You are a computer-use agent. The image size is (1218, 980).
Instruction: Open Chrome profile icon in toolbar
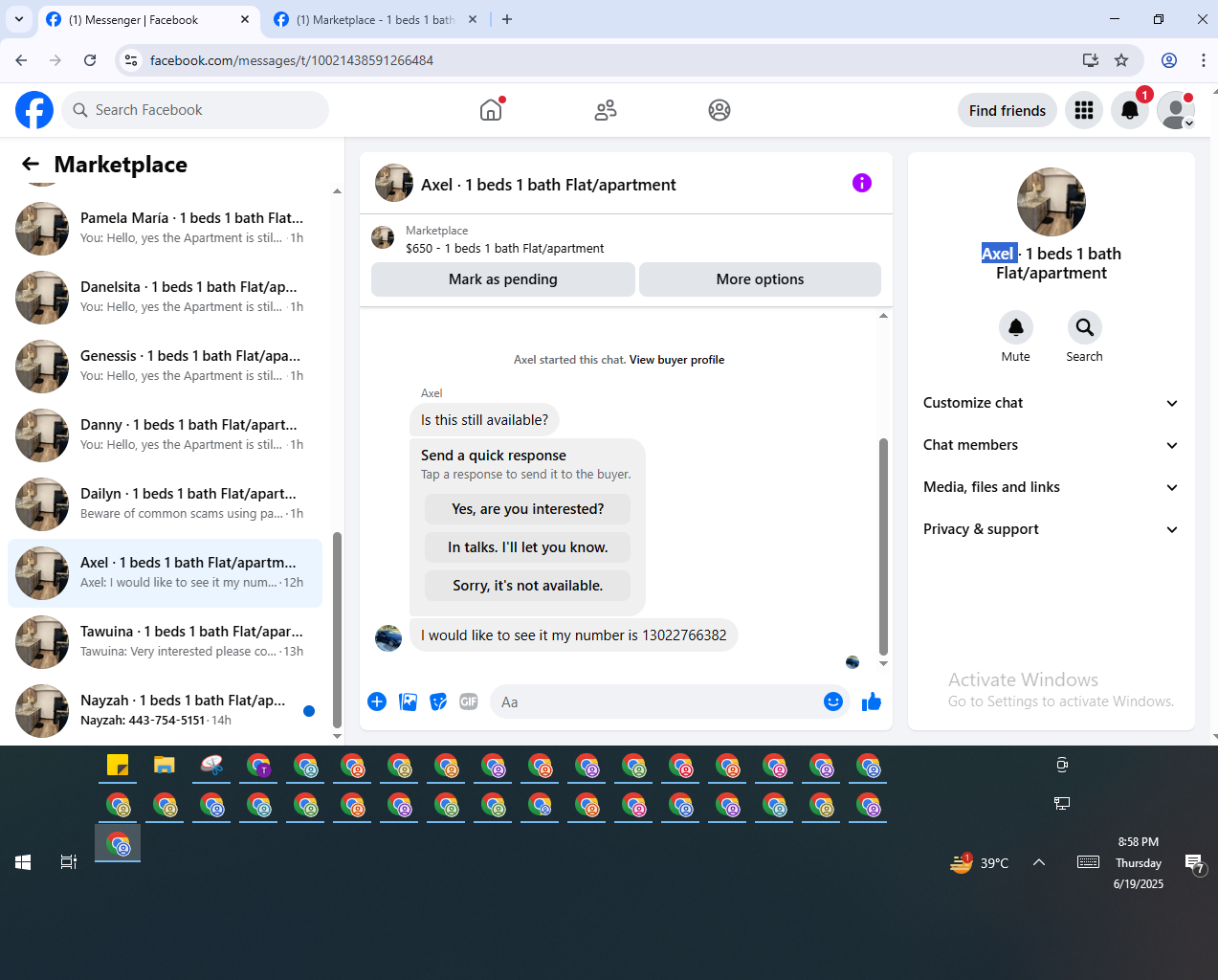(1169, 60)
